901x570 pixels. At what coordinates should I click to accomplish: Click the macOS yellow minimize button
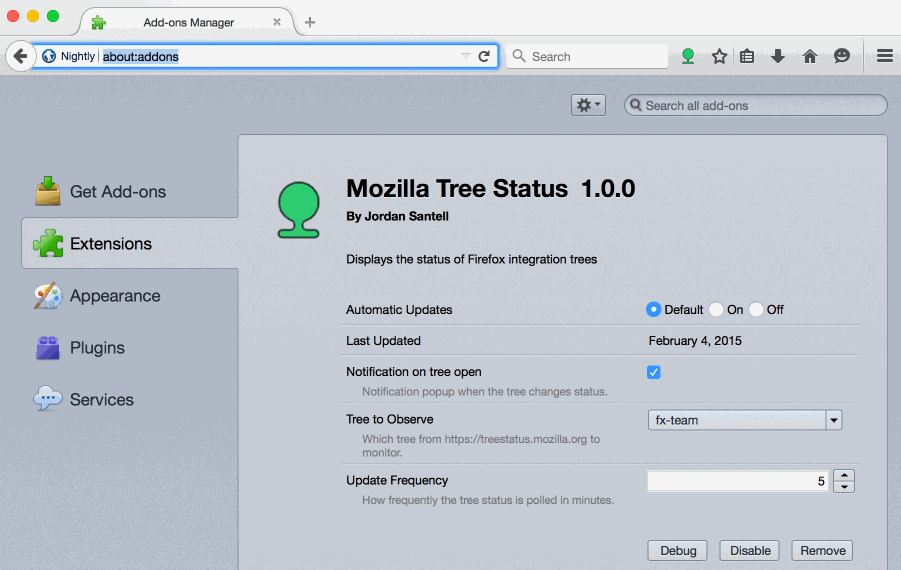[x=33, y=16]
